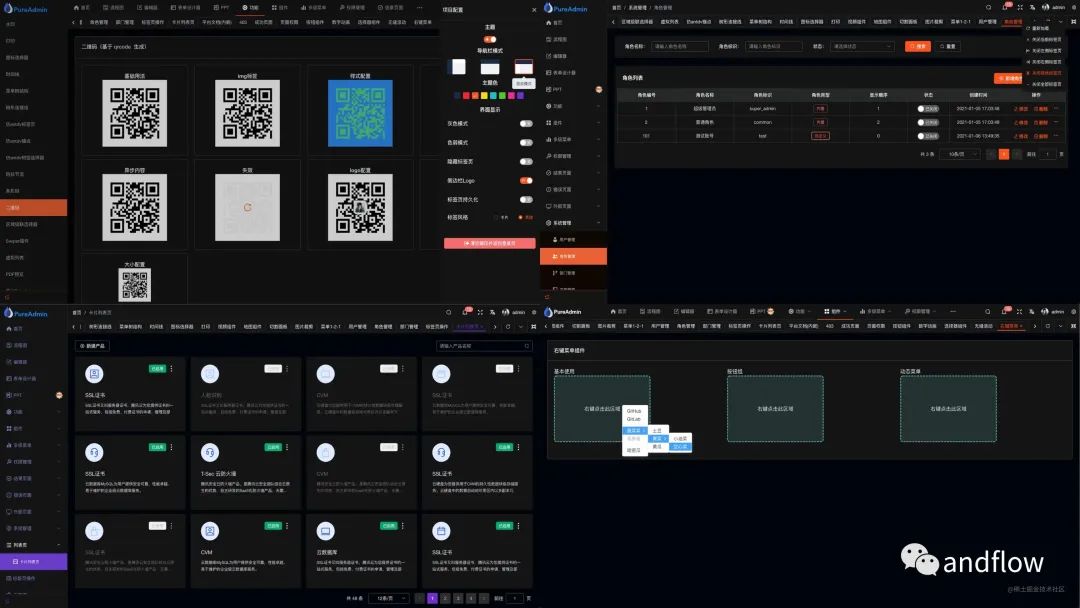Open notification bell in context menu demo panel

pos(1005,312)
